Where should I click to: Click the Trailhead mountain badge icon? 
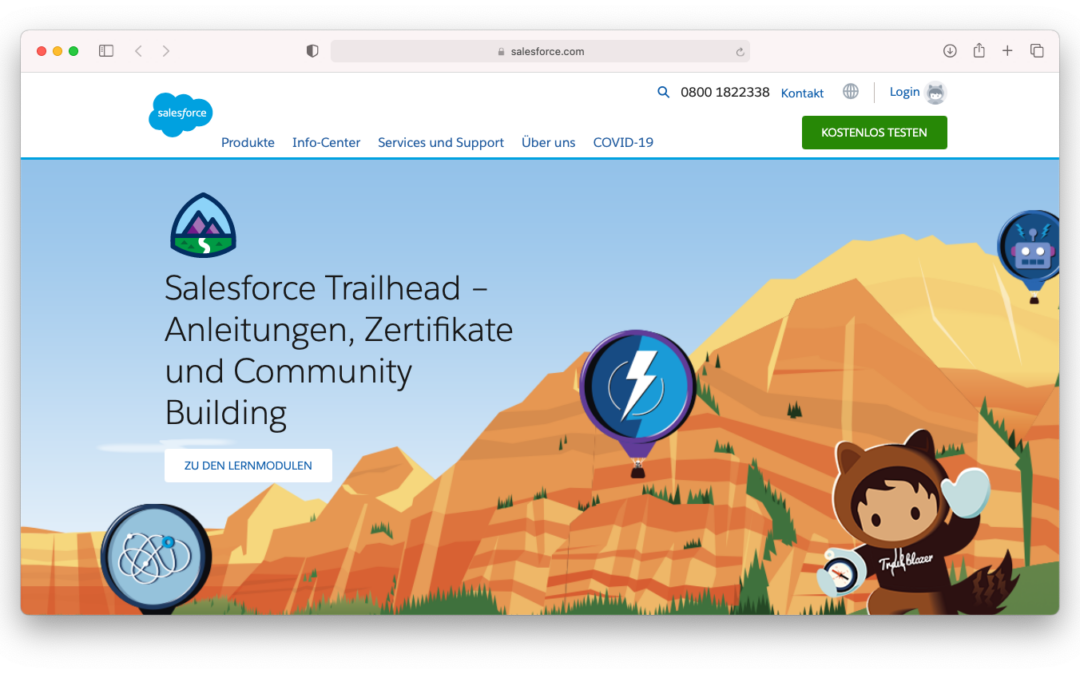point(203,226)
